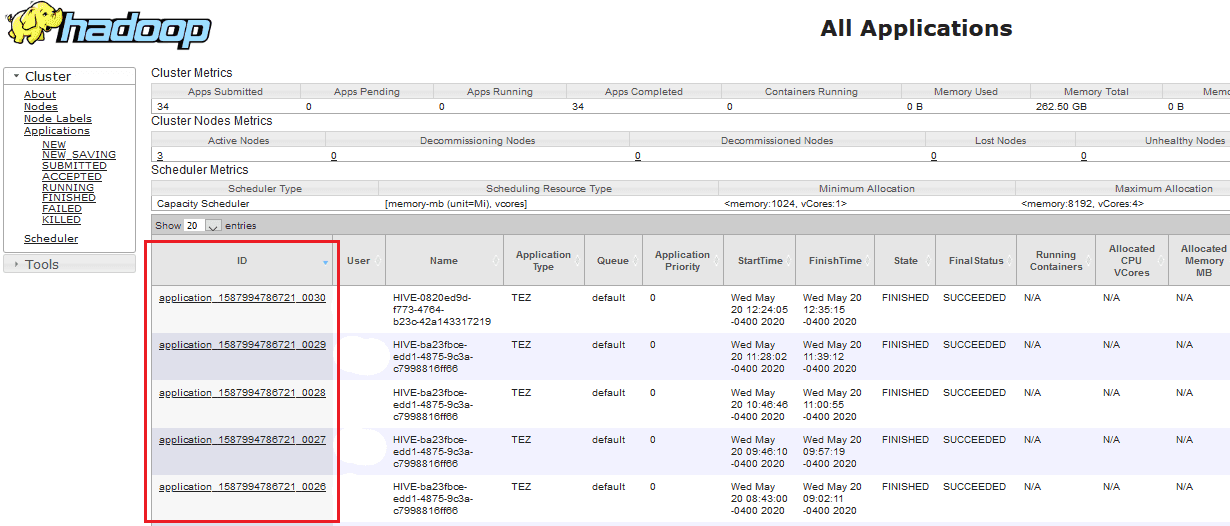Click the Apps Submitted metric header
Screen dimensions: 1230x526
(x=225, y=92)
